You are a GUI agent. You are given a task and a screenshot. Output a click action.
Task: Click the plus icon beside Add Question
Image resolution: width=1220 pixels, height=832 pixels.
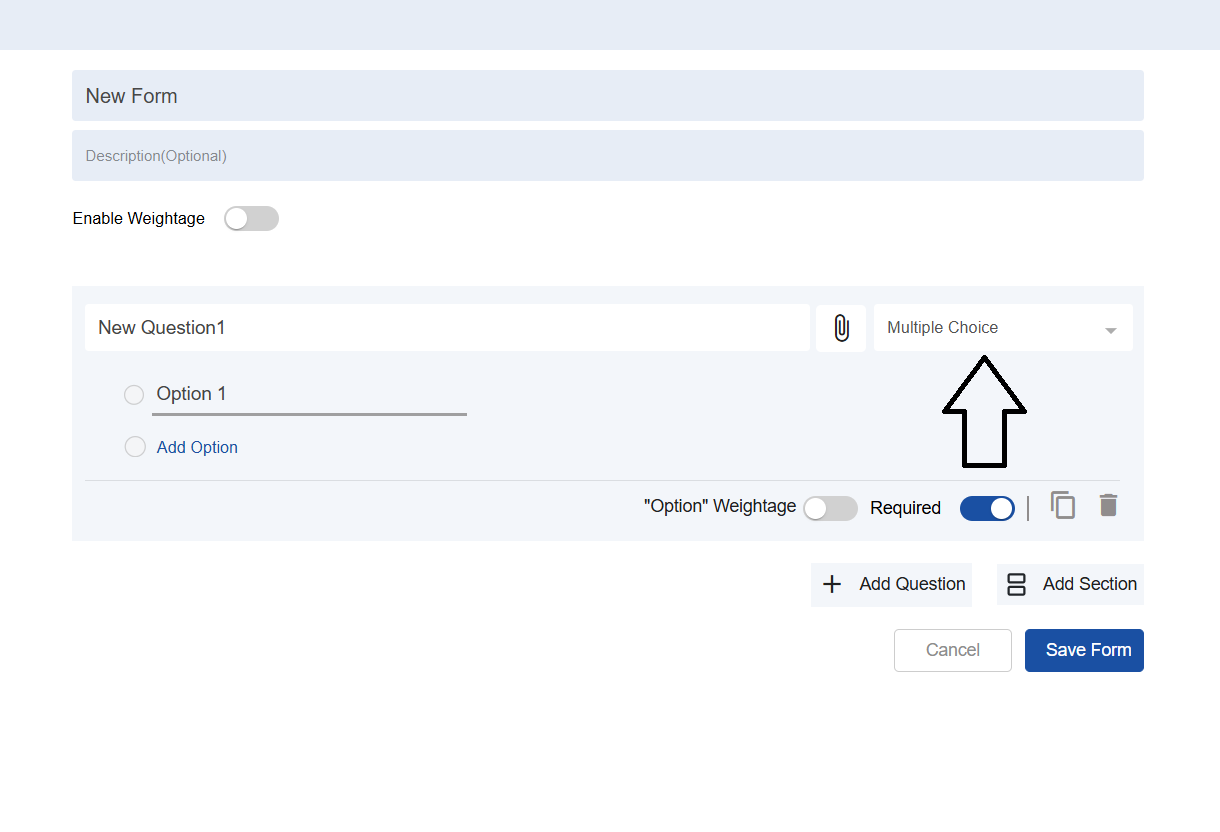832,584
